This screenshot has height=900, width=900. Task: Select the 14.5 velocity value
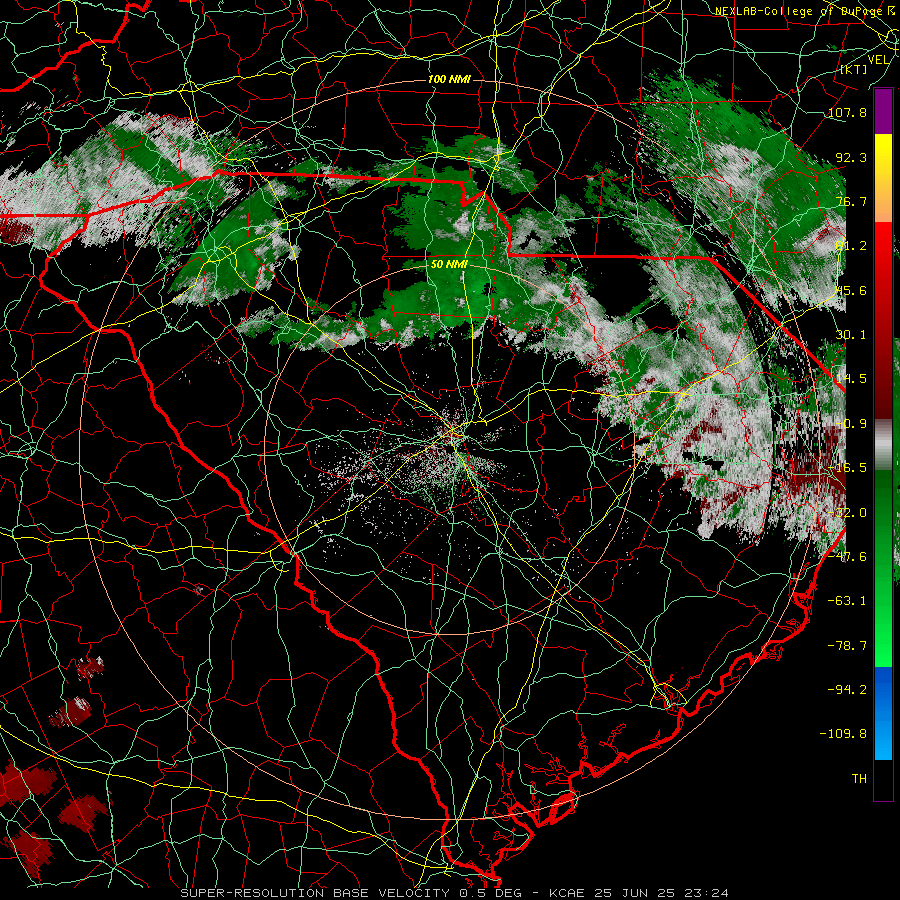tap(851, 379)
